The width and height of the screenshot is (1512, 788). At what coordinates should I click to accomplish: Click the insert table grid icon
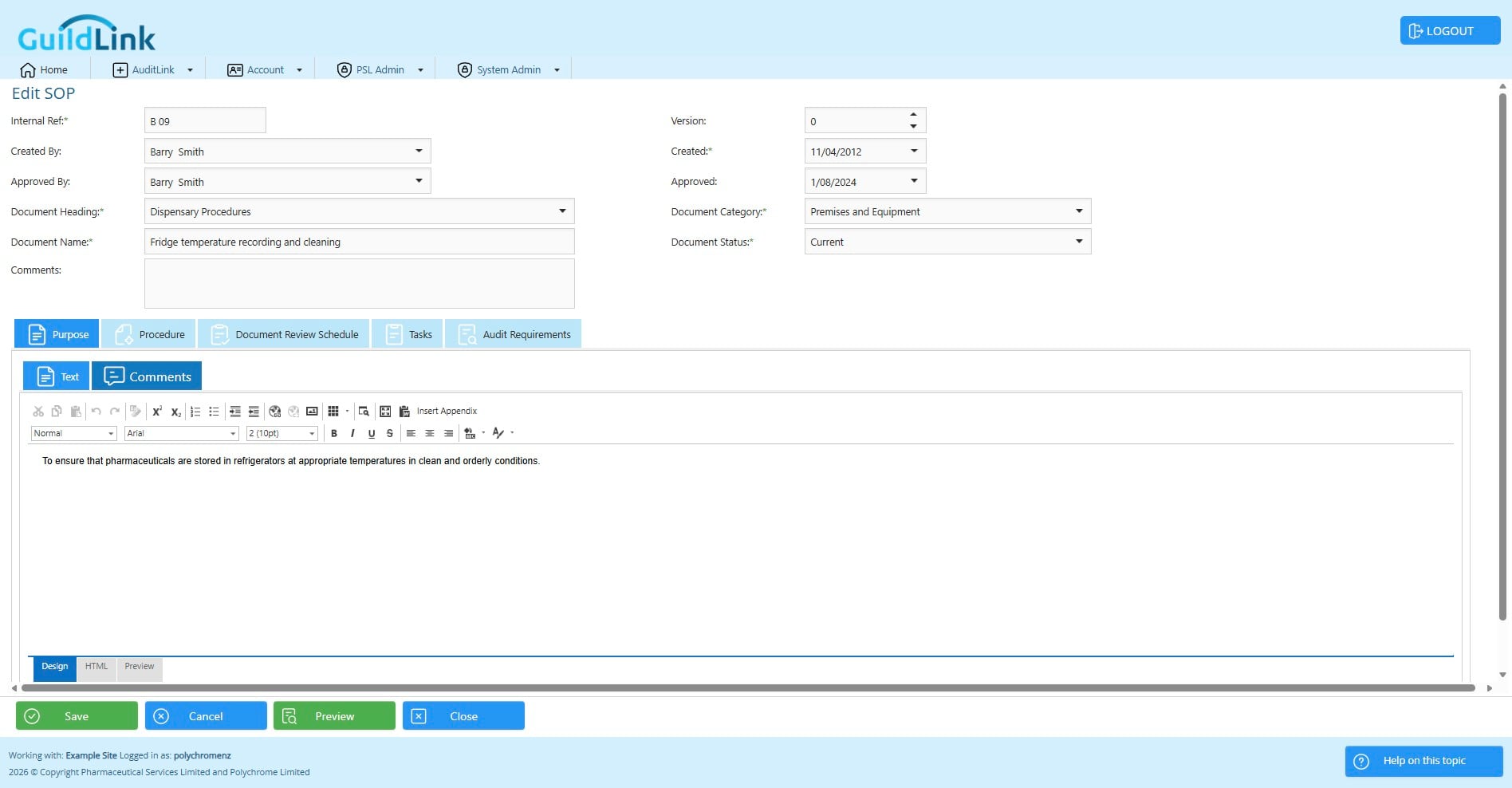point(333,412)
